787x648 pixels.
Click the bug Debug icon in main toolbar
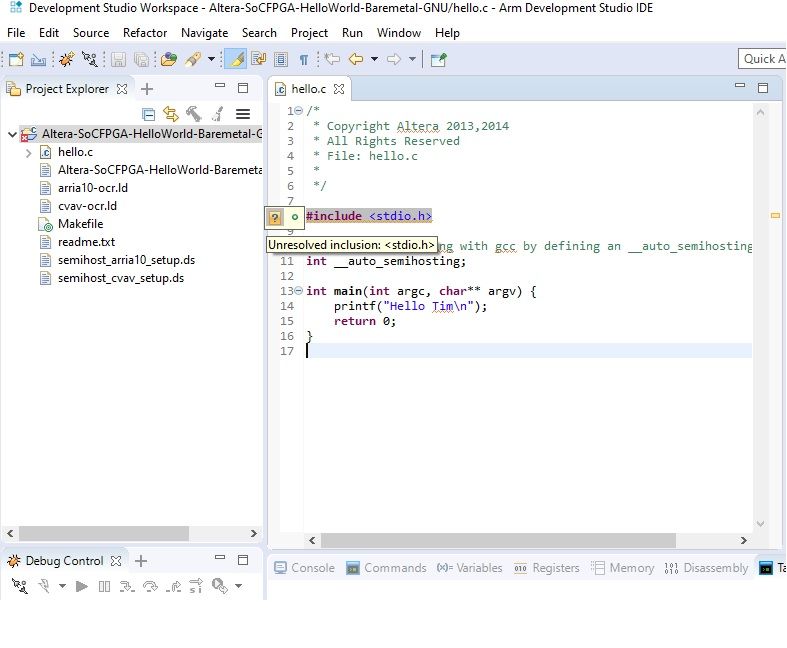tap(67, 59)
